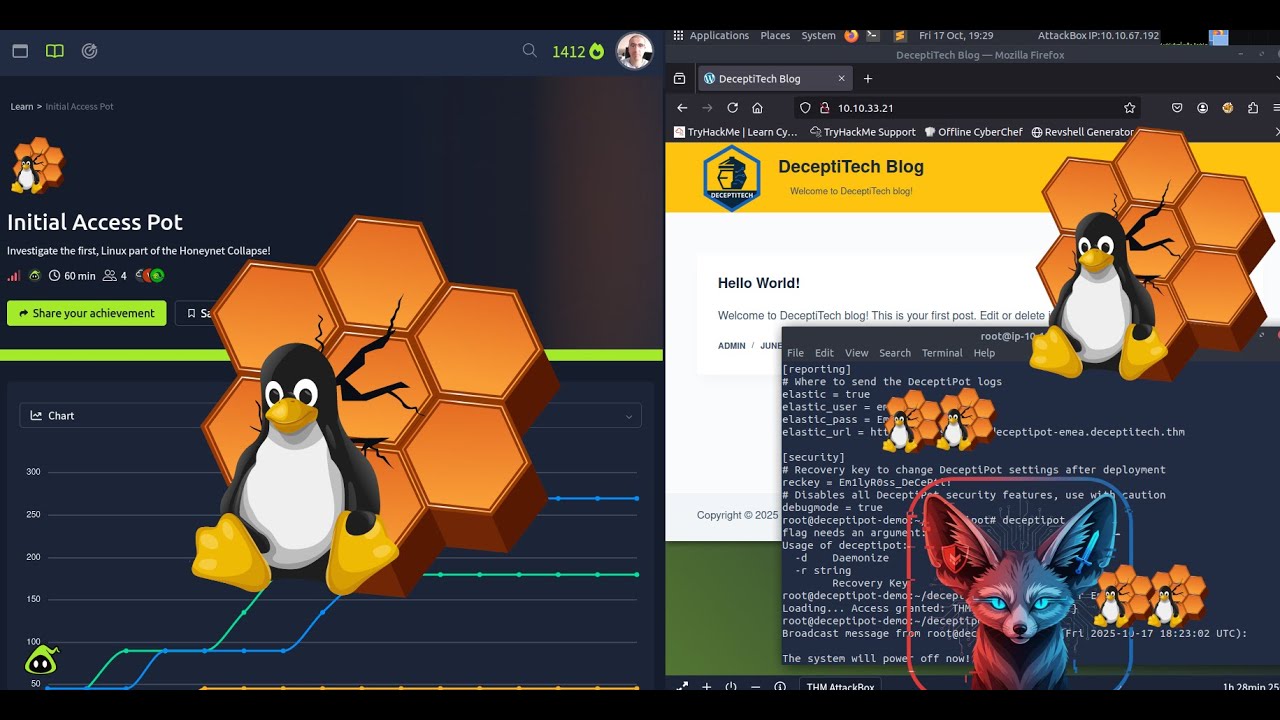The image size is (1280, 720).
Task: Open the dashboard icon in TryHackMe navbar
Action: tap(20, 51)
